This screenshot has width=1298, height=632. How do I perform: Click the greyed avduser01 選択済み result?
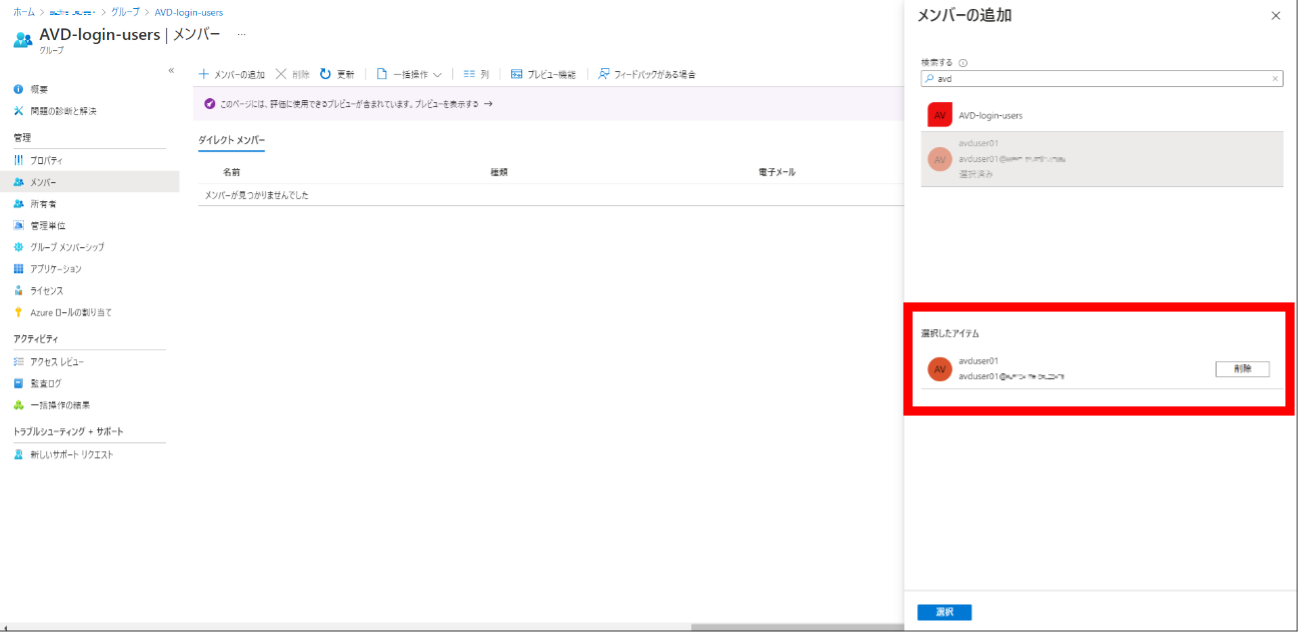(x=1101, y=159)
